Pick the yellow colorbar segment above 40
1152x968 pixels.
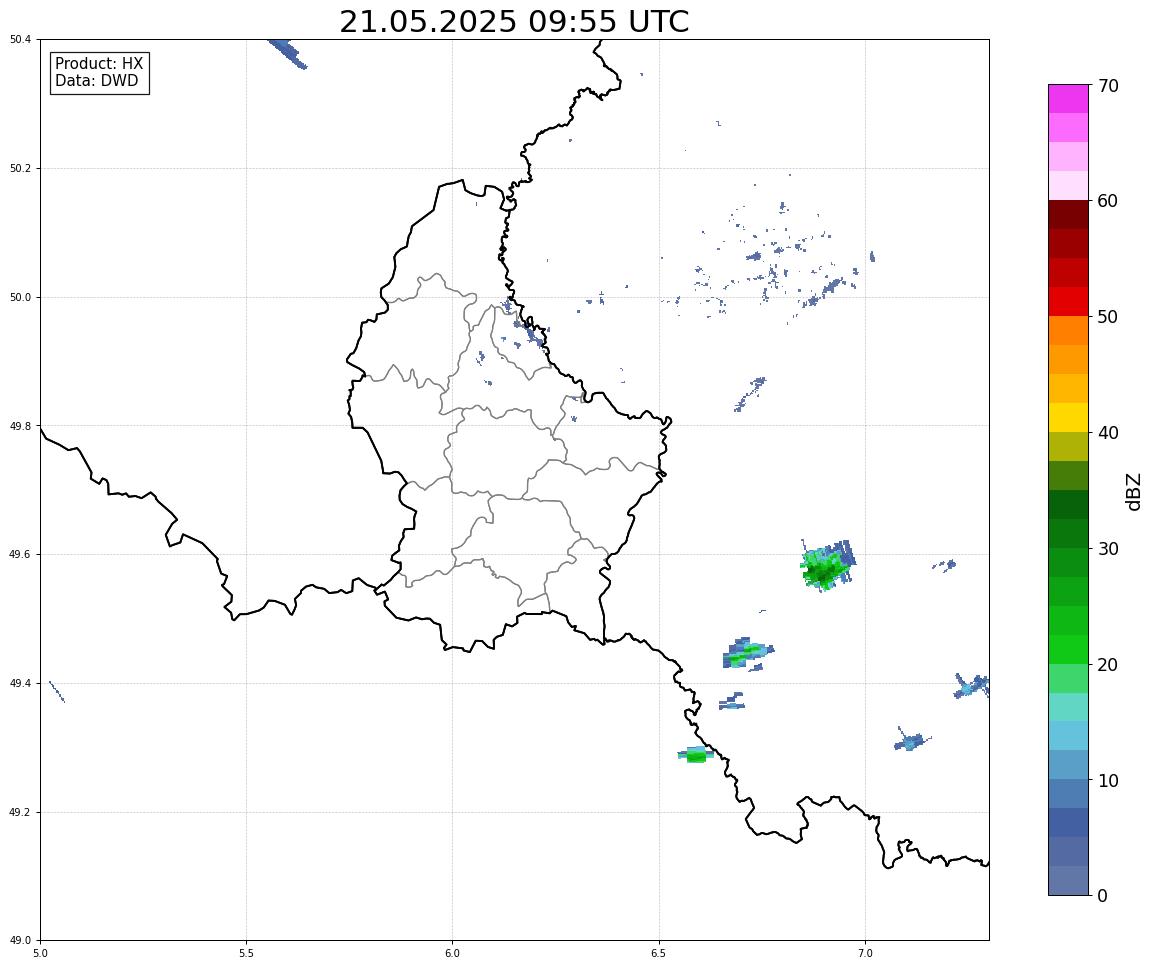point(1068,418)
